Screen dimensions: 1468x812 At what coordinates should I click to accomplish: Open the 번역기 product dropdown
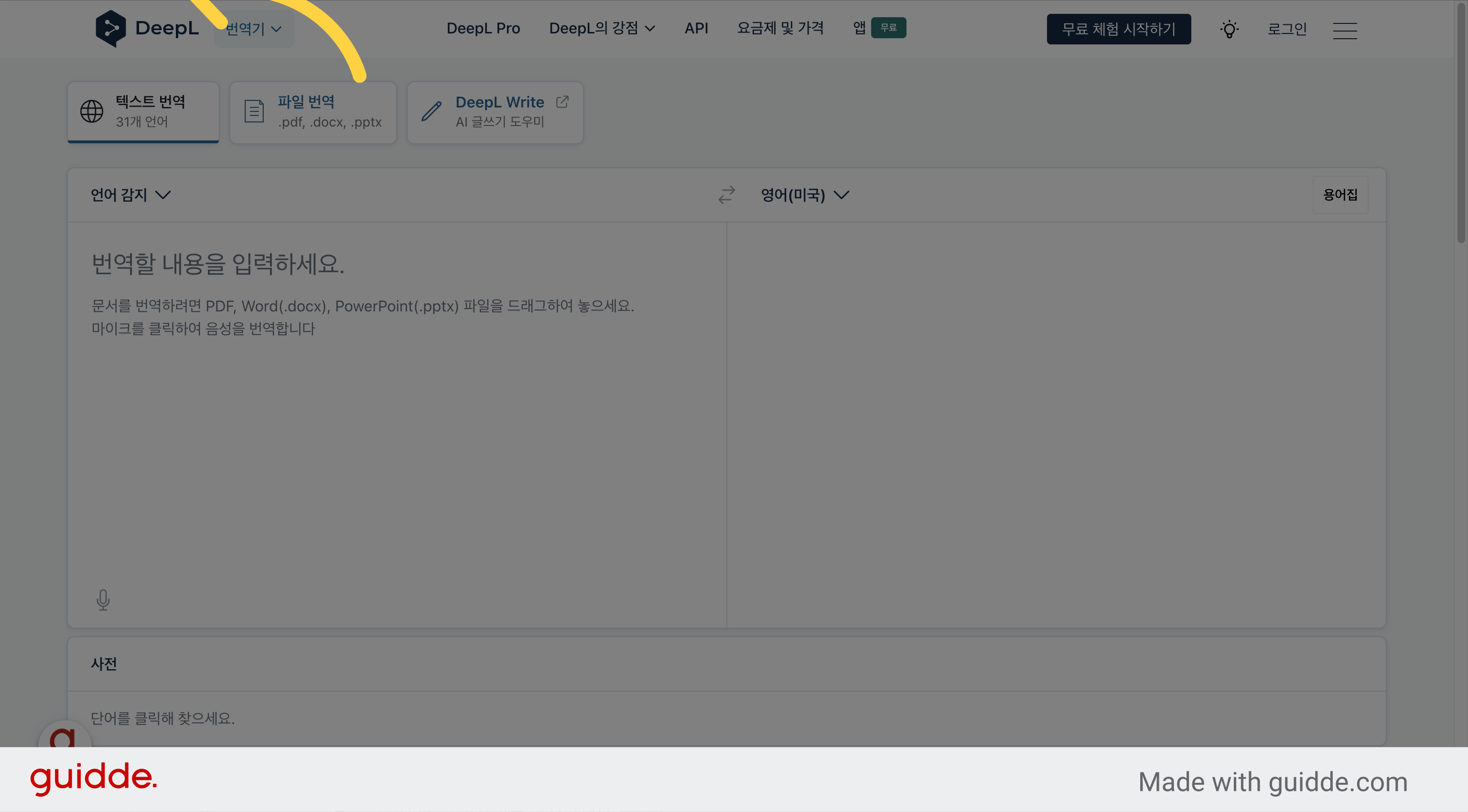pos(254,29)
